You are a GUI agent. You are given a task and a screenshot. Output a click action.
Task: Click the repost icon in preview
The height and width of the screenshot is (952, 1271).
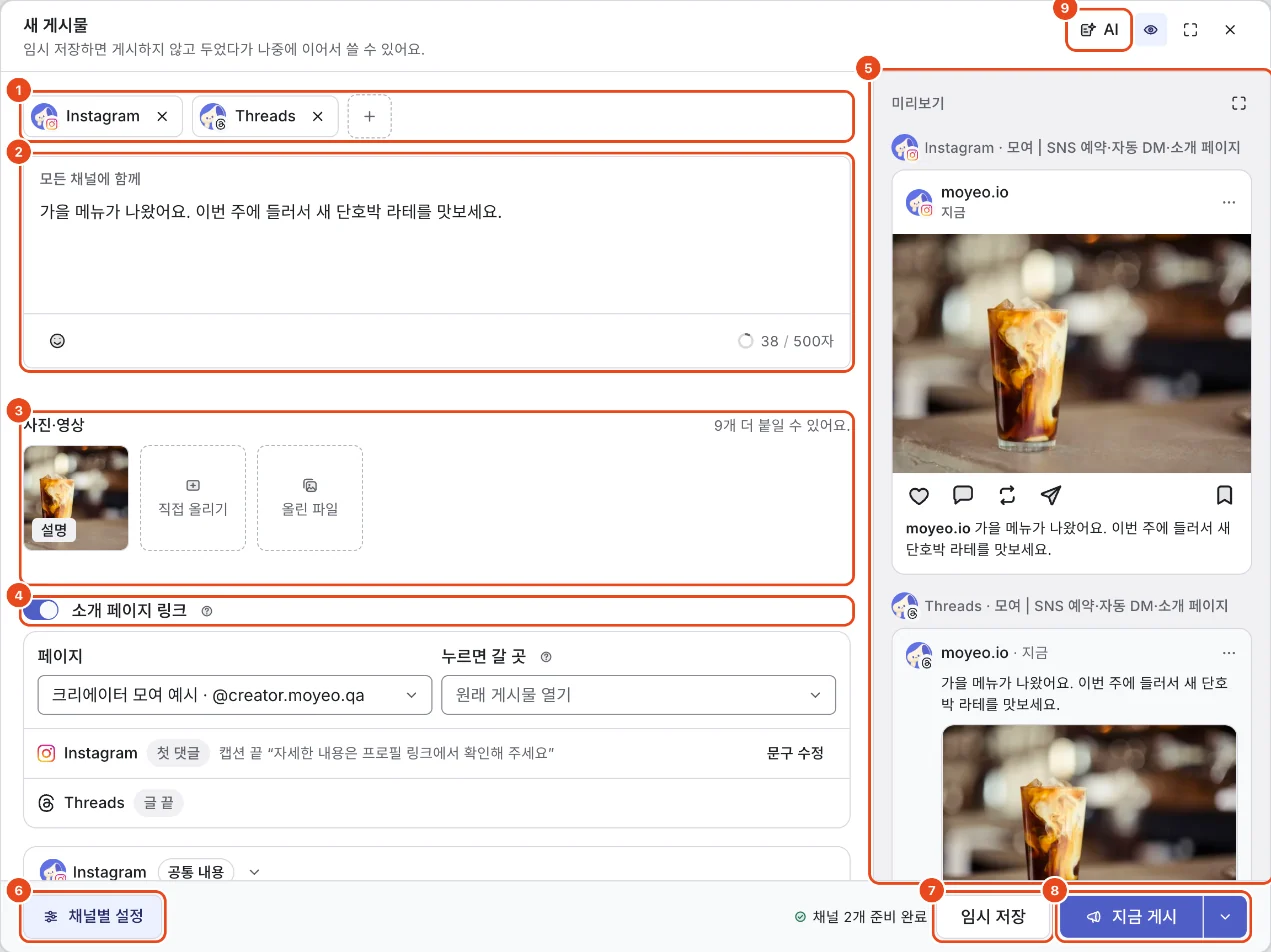[x=1007, y=495]
